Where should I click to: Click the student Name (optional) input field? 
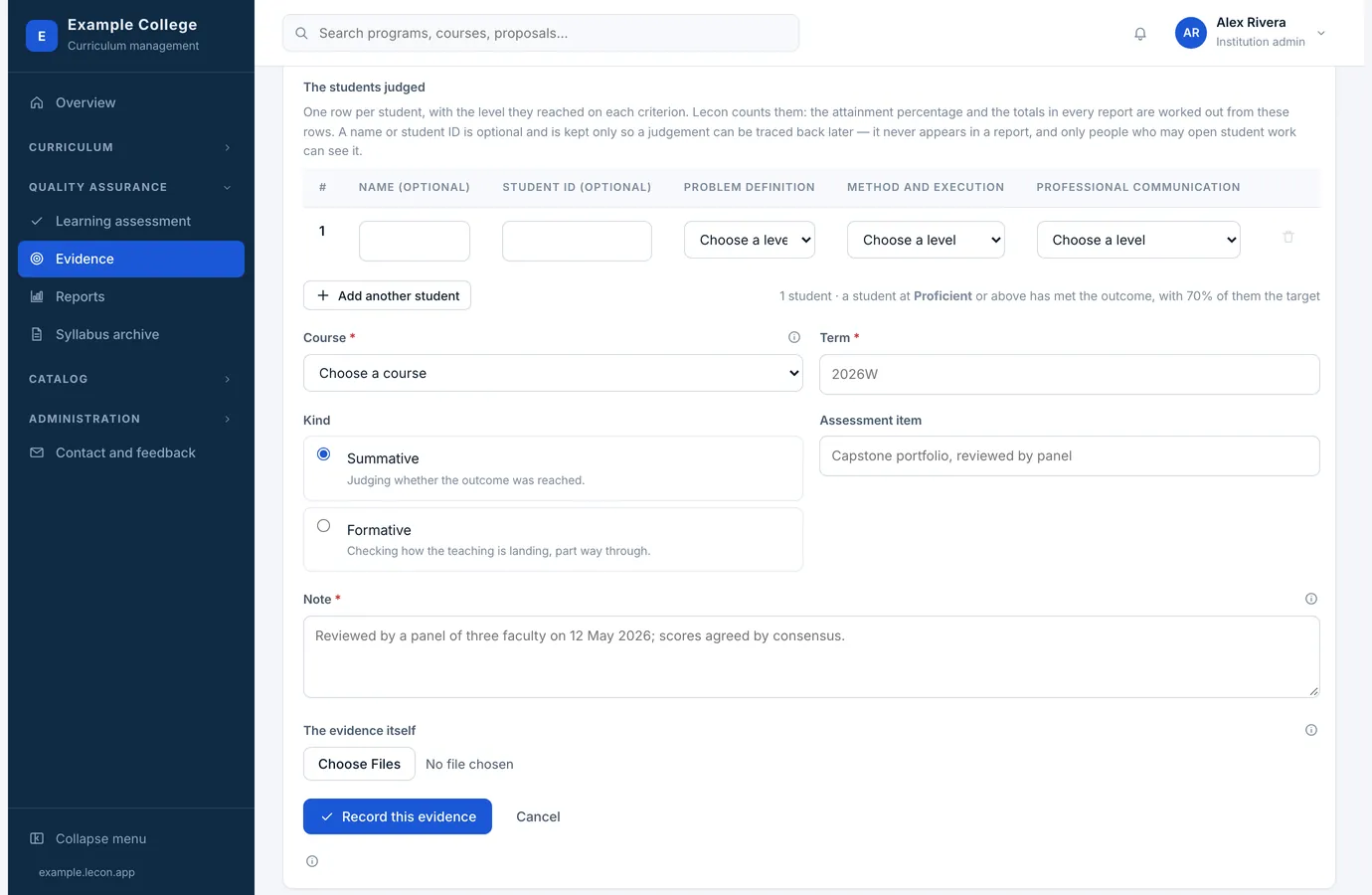415,241
